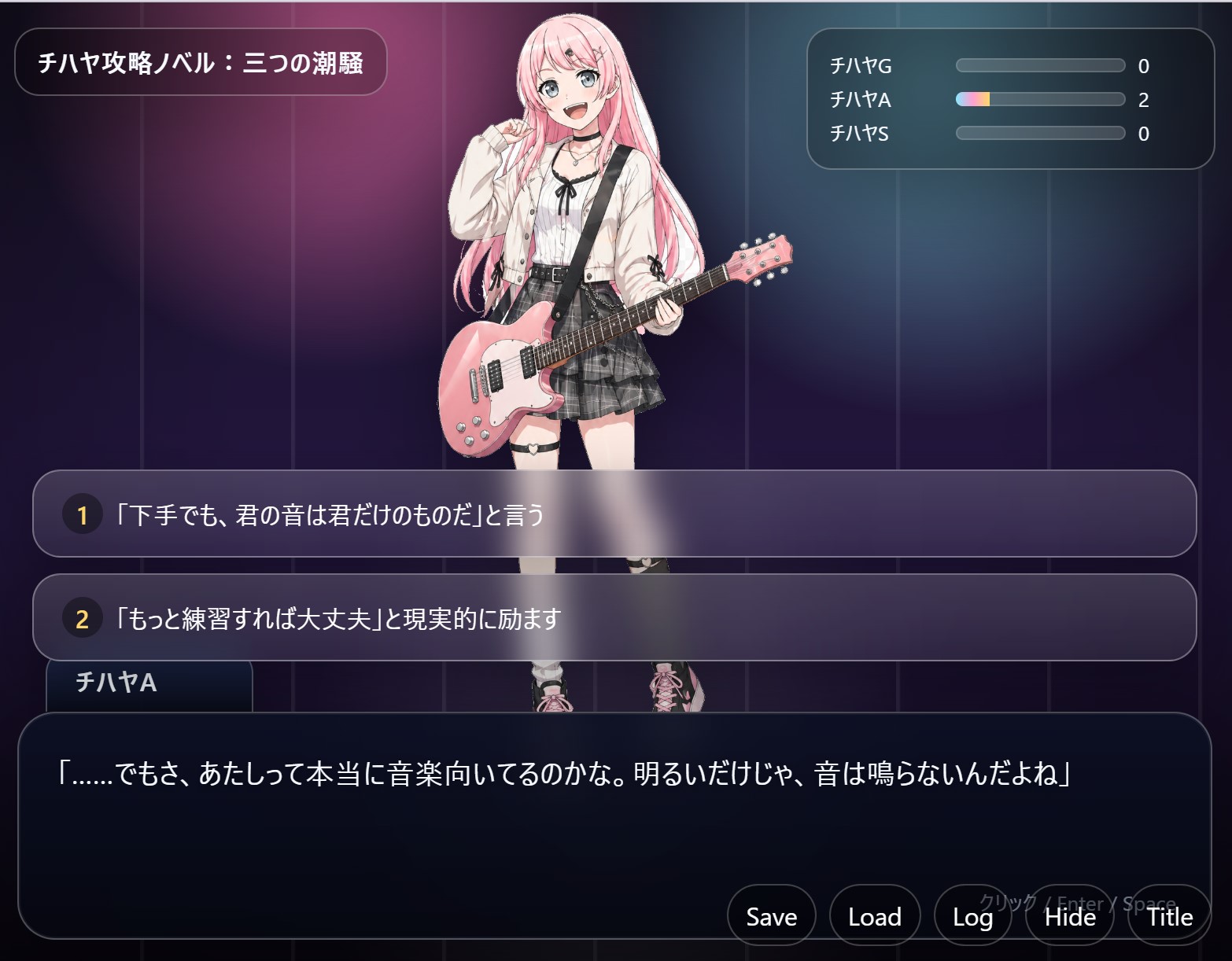Open the dialogue Log
1232x961 pixels.
(972, 916)
